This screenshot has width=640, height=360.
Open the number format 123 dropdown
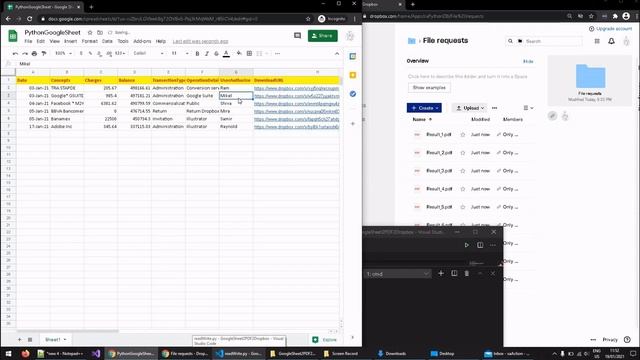[120, 53]
